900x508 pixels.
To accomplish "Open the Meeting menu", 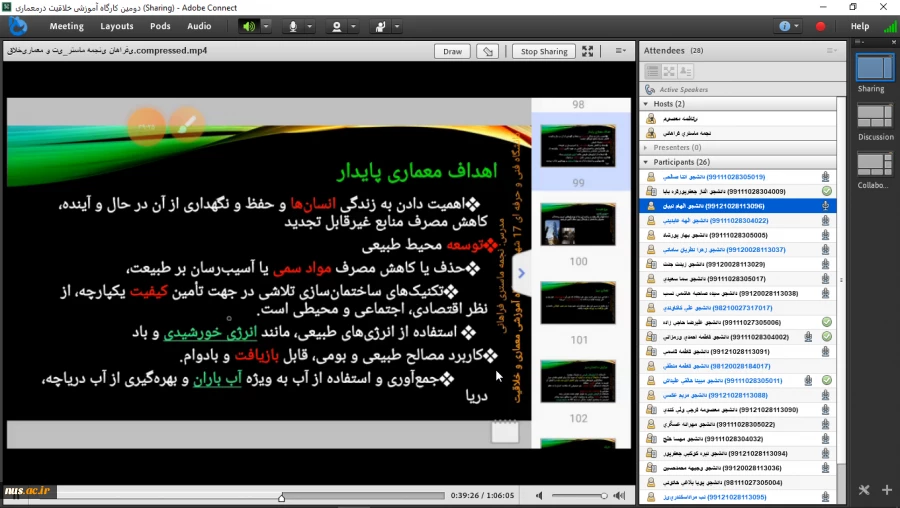I will (66, 26).
